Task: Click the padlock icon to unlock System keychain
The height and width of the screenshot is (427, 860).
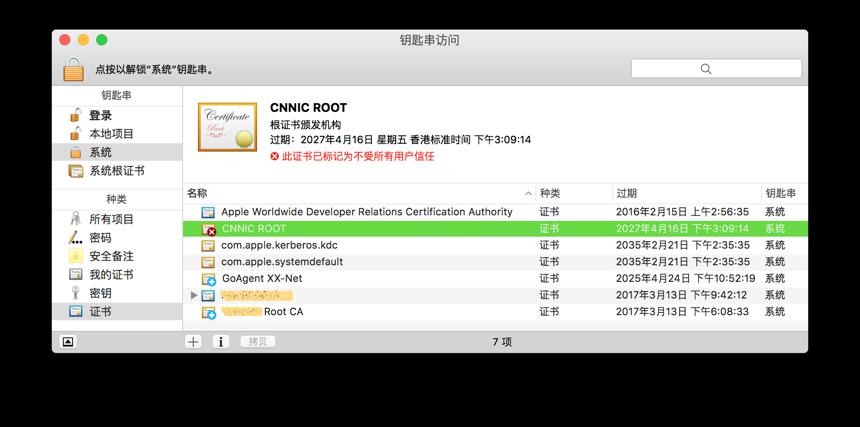Action: click(x=73, y=69)
